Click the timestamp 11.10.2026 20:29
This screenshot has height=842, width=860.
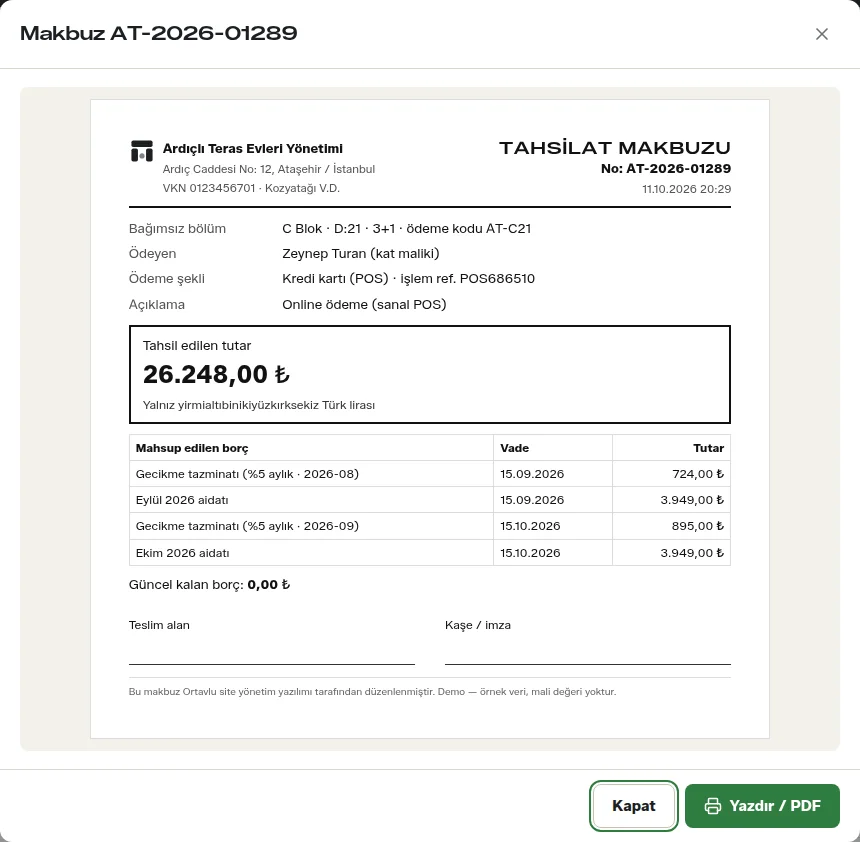[686, 189]
